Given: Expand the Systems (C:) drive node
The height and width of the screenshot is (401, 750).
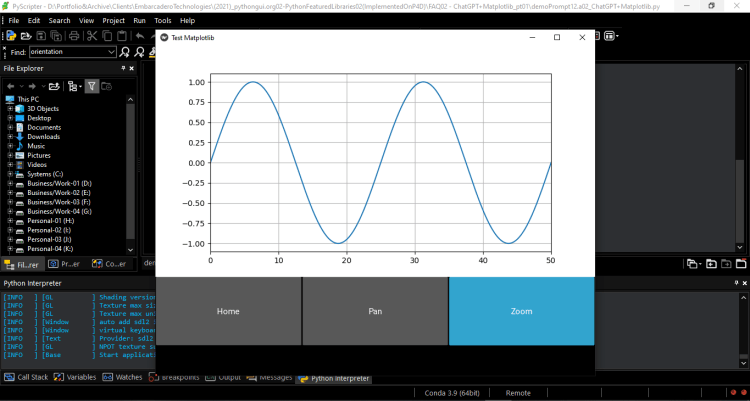Looking at the screenshot, I should 10,174.
